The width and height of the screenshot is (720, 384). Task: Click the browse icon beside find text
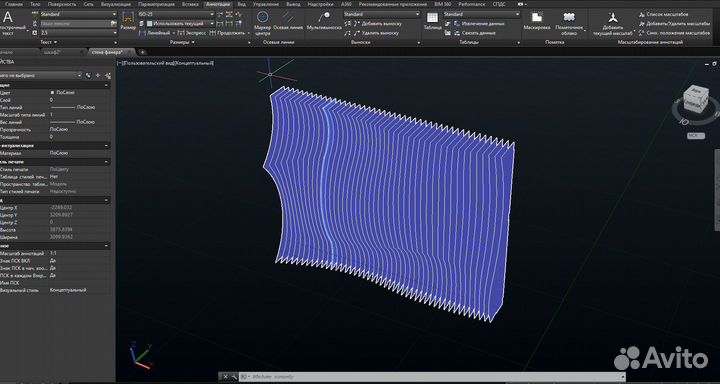click(114, 23)
